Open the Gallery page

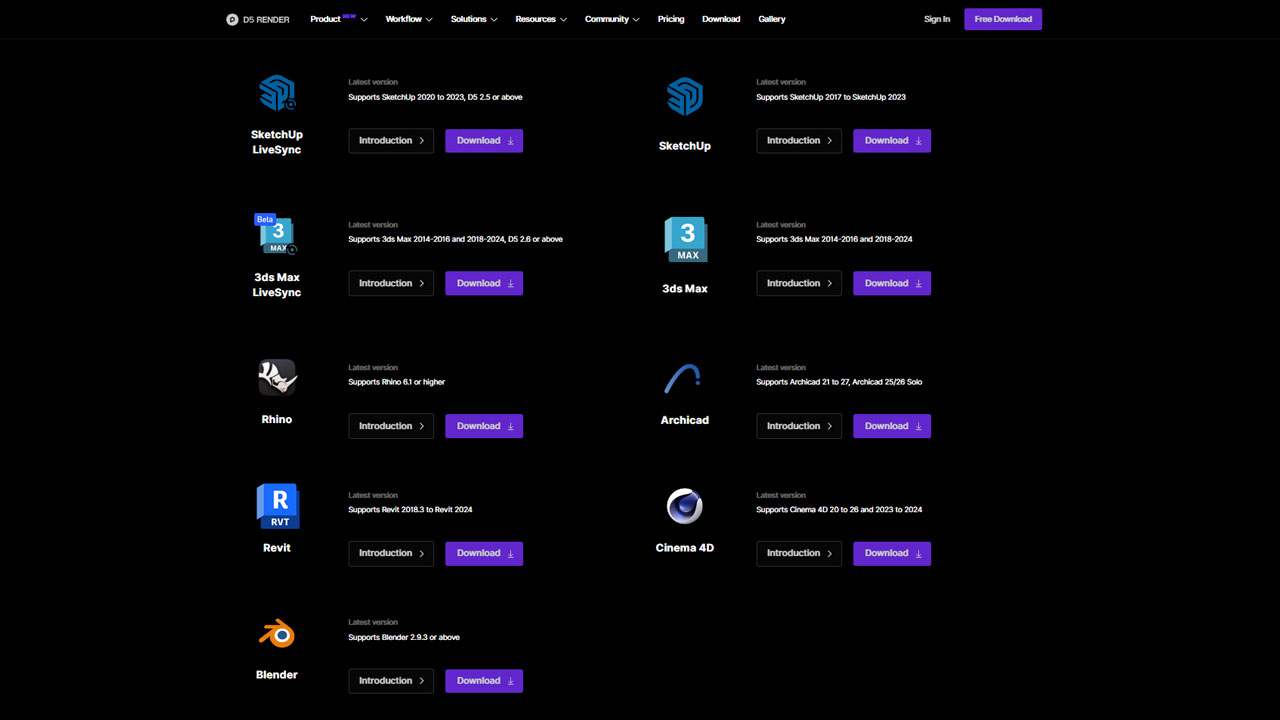click(772, 19)
